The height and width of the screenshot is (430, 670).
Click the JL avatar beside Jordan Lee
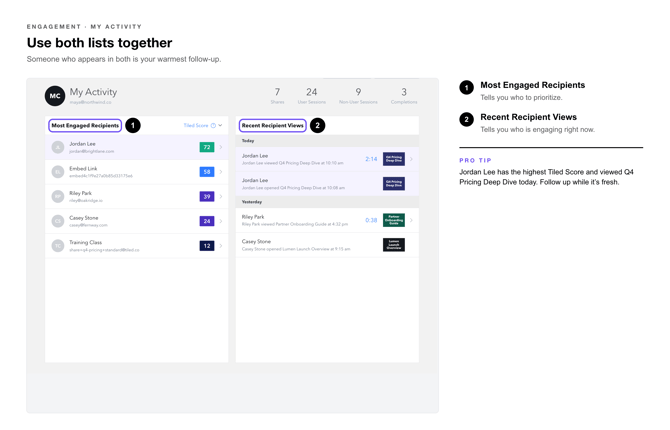pyautogui.click(x=58, y=147)
